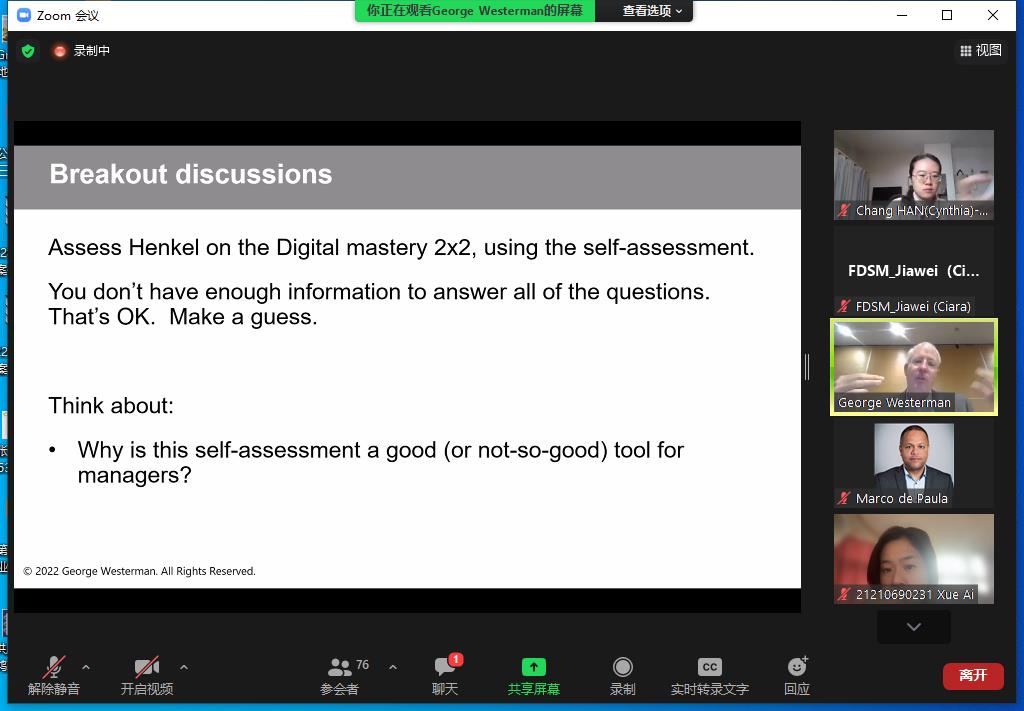This screenshot has width=1024, height=711.
Task: Expand video options arrow beside 开启视频
Action: [184, 667]
